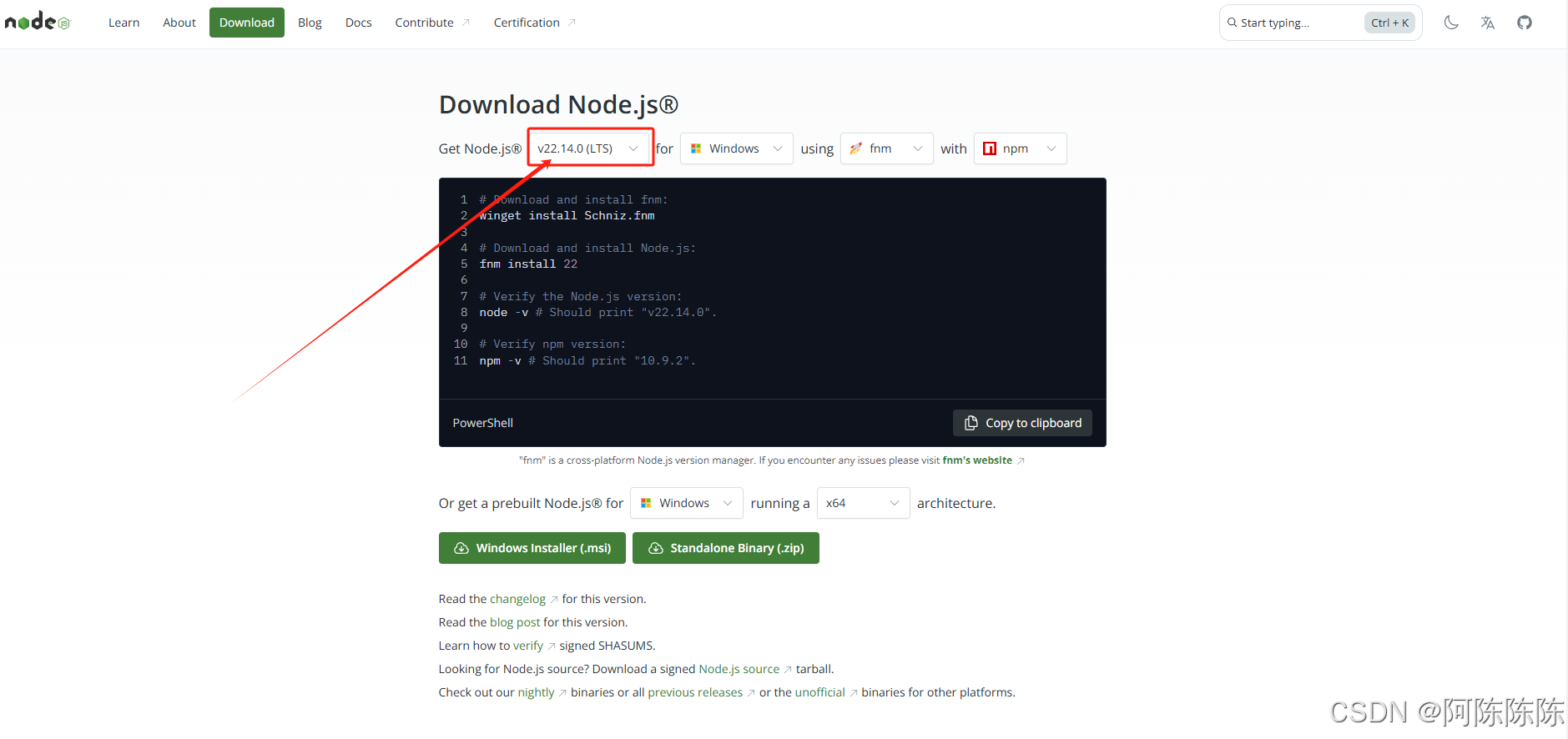Click the Node.js logo in header
The width and height of the screenshot is (1568, 739).
point(38,22)
